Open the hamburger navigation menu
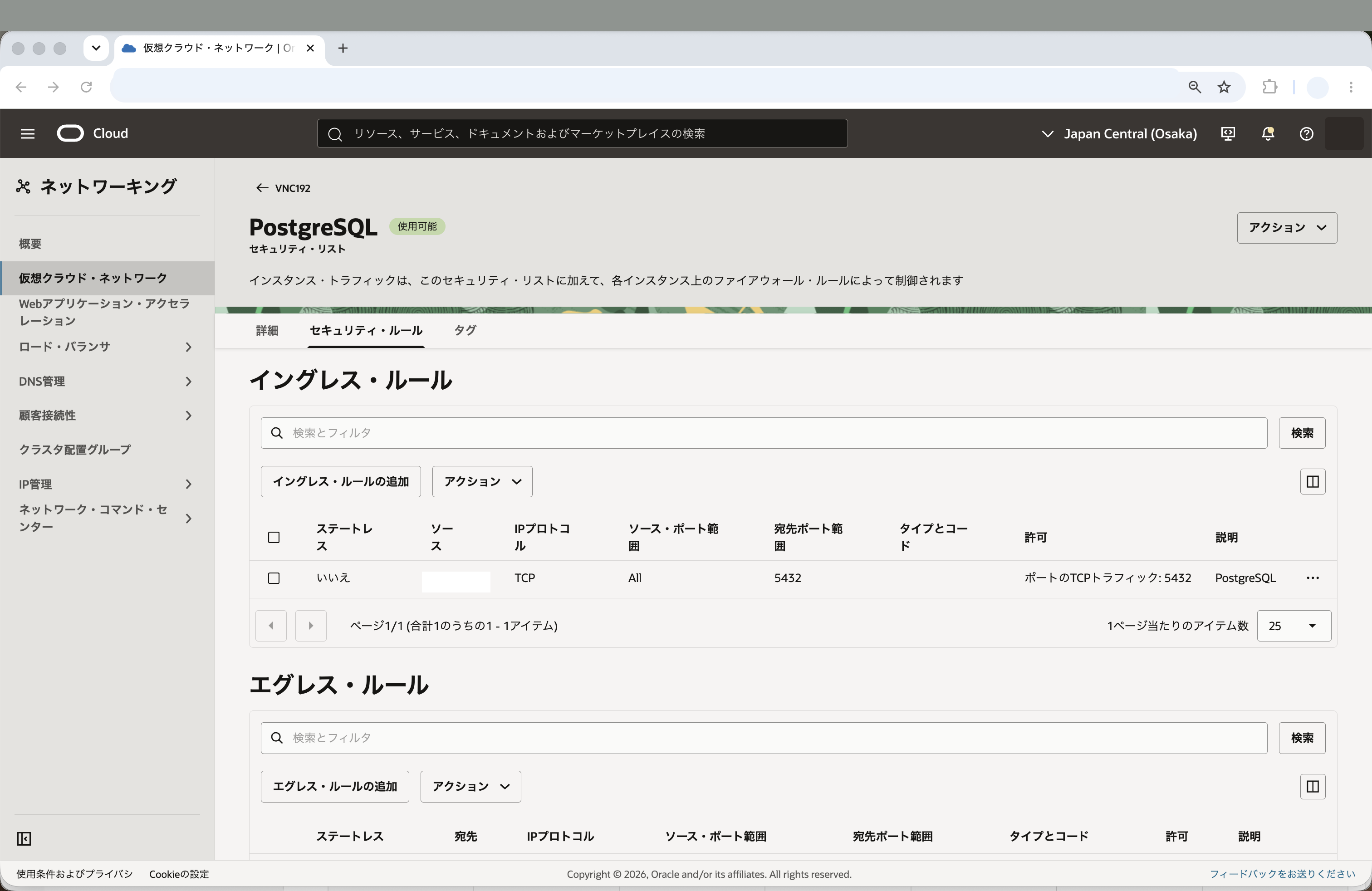 (28, 134)
